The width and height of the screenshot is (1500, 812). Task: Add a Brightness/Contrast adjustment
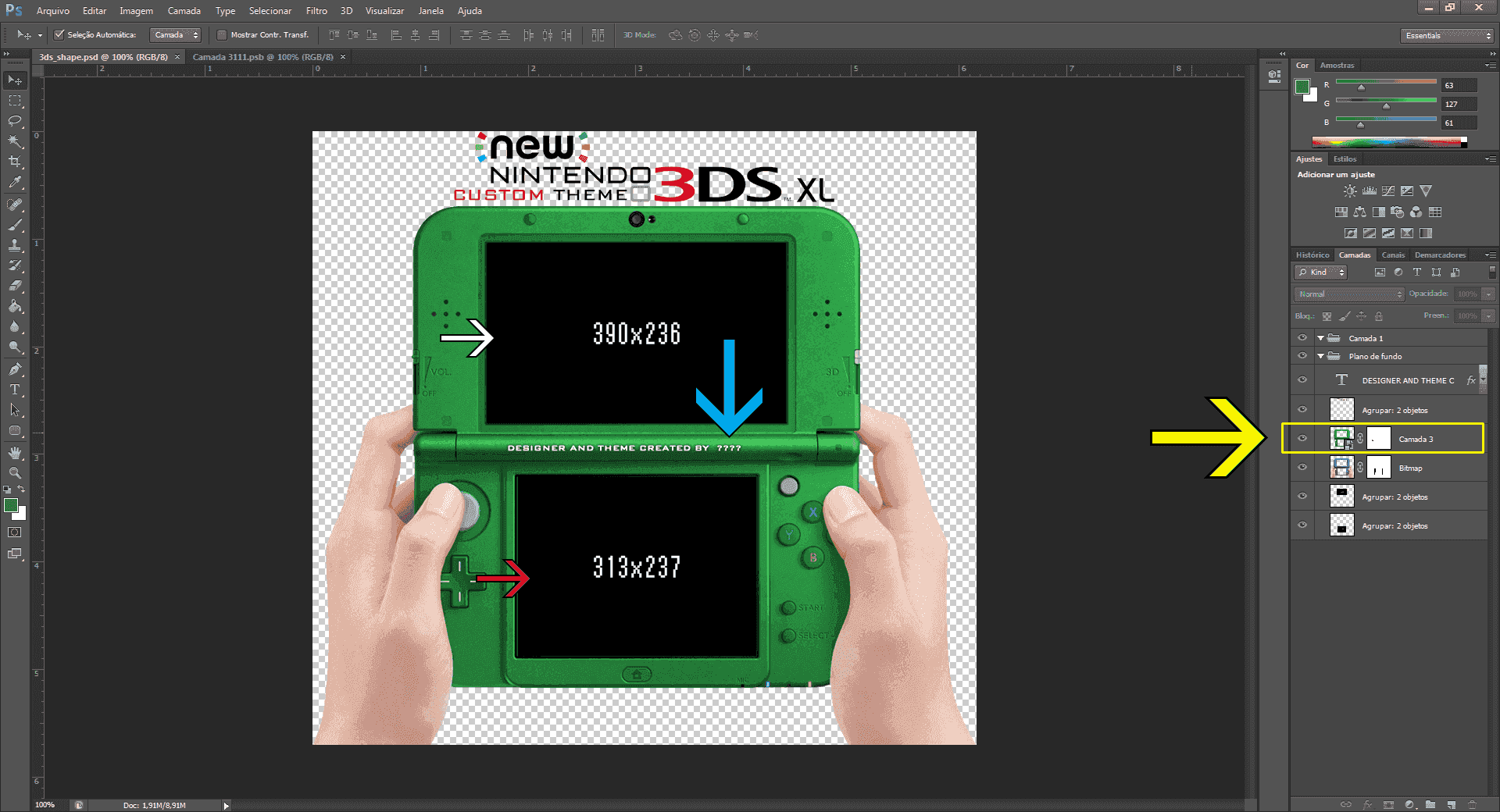[1350, 191]
